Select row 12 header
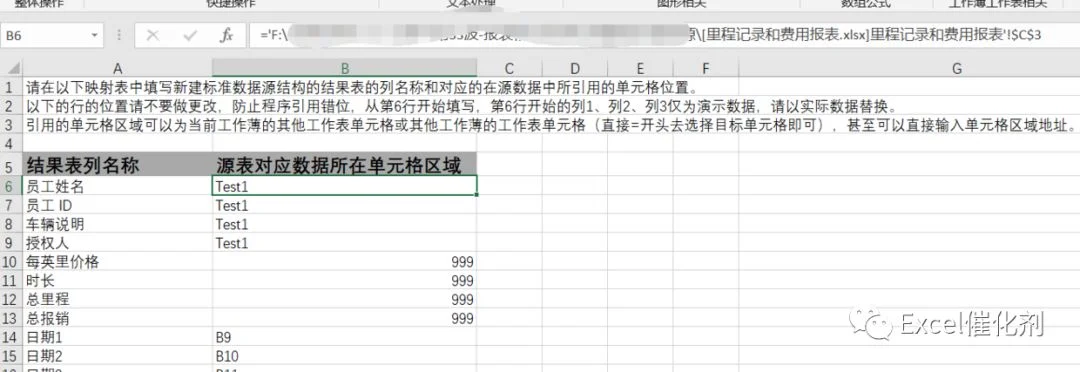The image size is (1080, 372). (x=11, y=300)
